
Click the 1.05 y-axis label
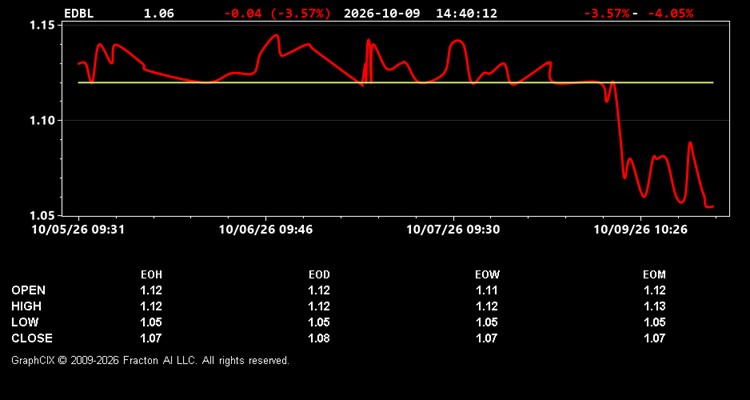point(41,215)
